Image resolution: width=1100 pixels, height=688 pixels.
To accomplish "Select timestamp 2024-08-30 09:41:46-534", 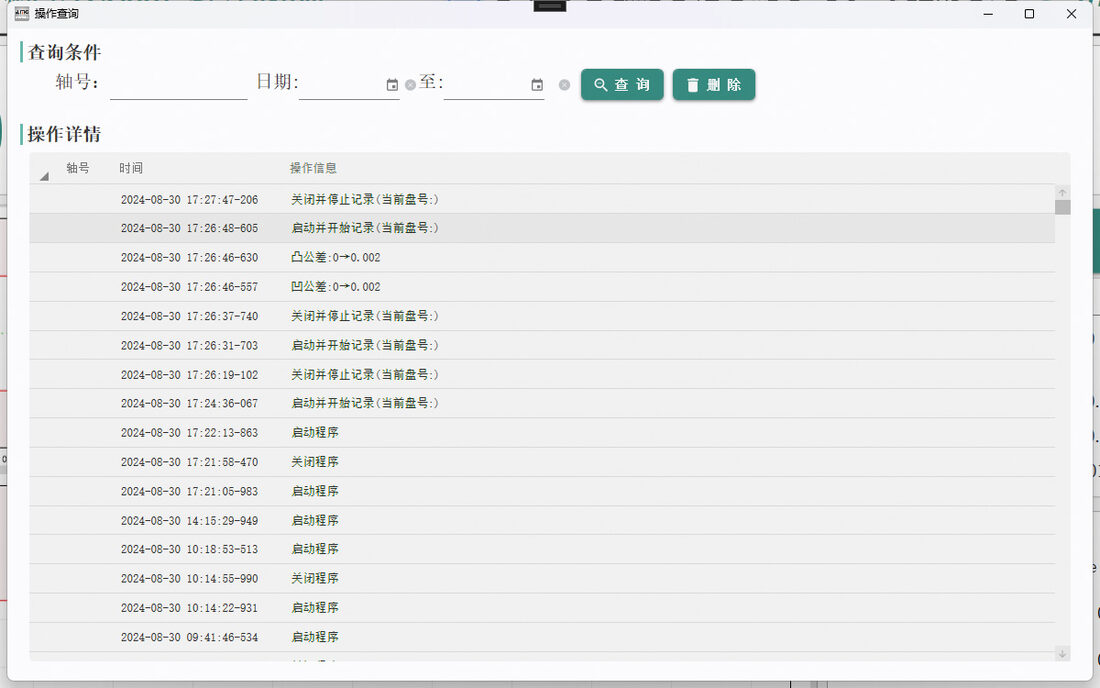I will (x=189, y=638).
